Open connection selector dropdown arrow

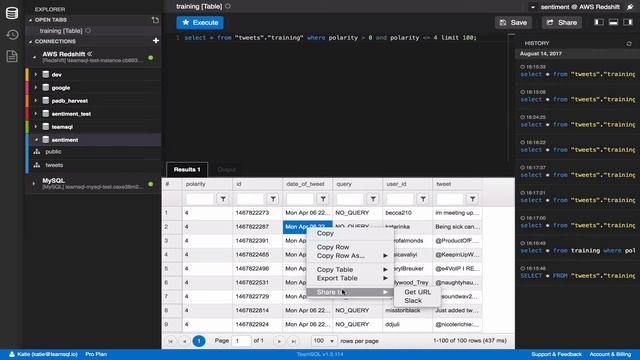pos(533,7)
